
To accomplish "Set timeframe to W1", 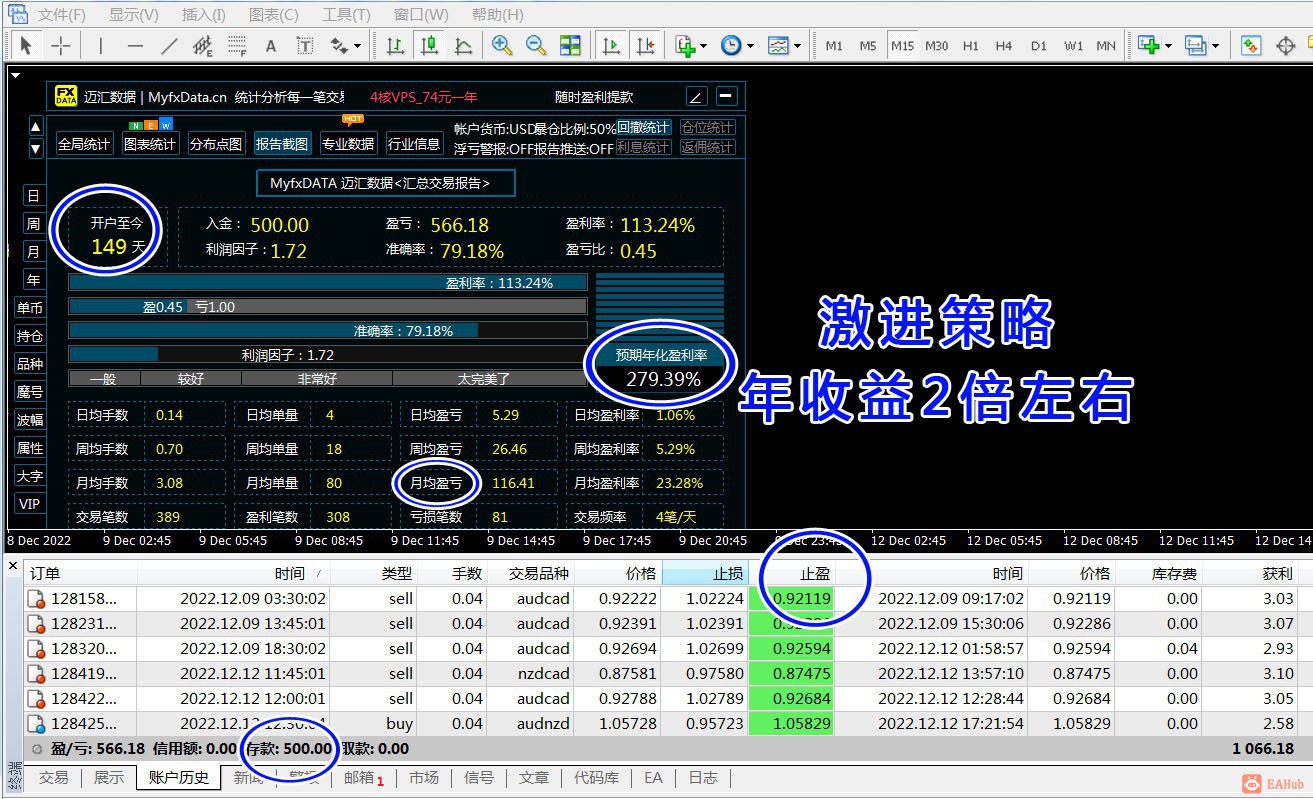I will click(x=1073, y=45).
